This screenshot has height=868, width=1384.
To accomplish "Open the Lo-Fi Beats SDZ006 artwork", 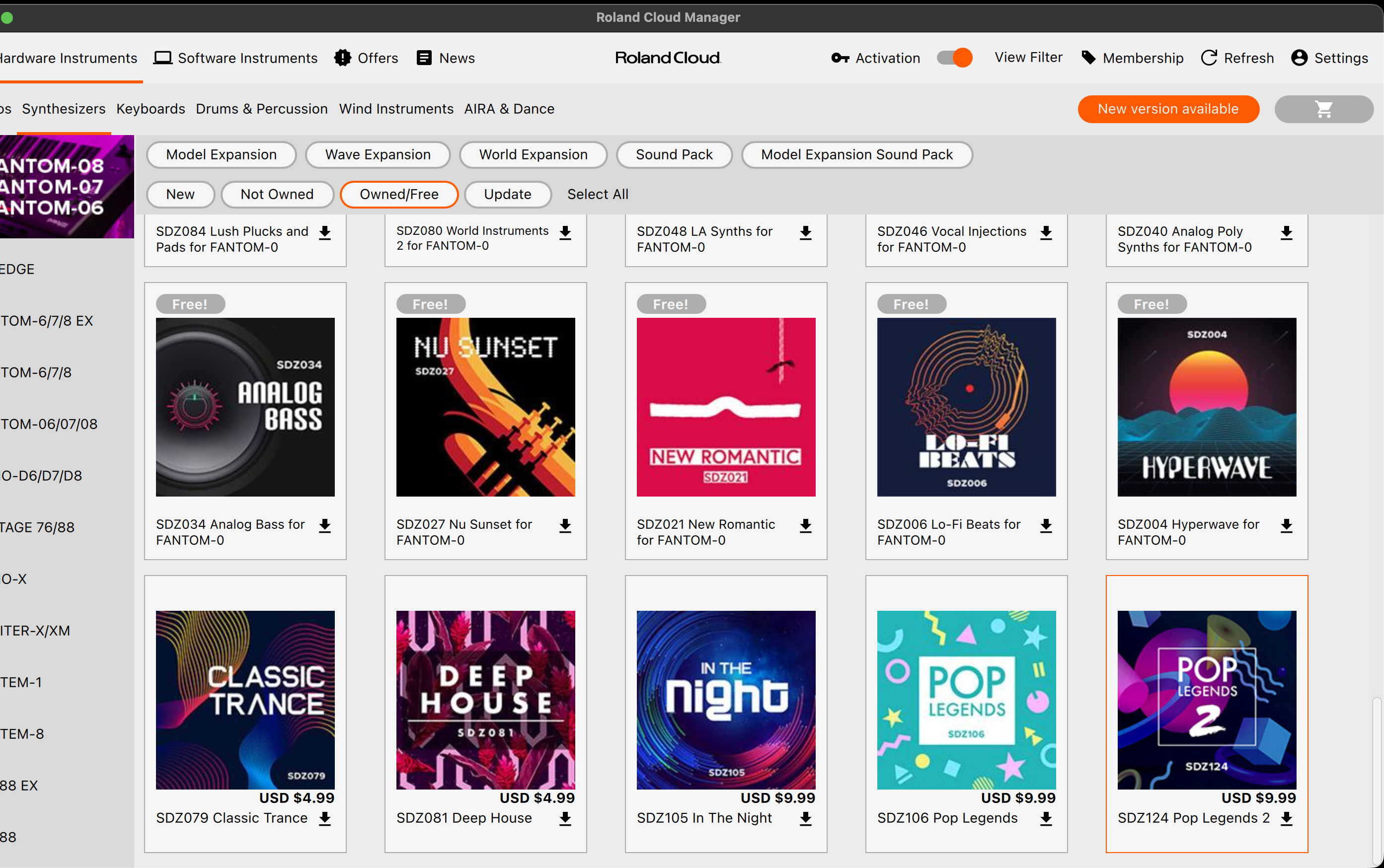I will [967, 407].
